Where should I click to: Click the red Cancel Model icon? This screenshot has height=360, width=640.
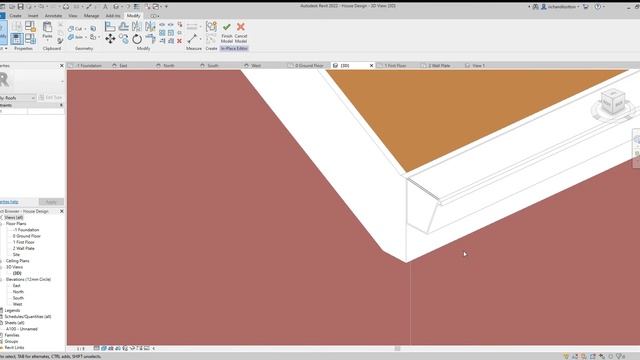click(x=241, y=27)
